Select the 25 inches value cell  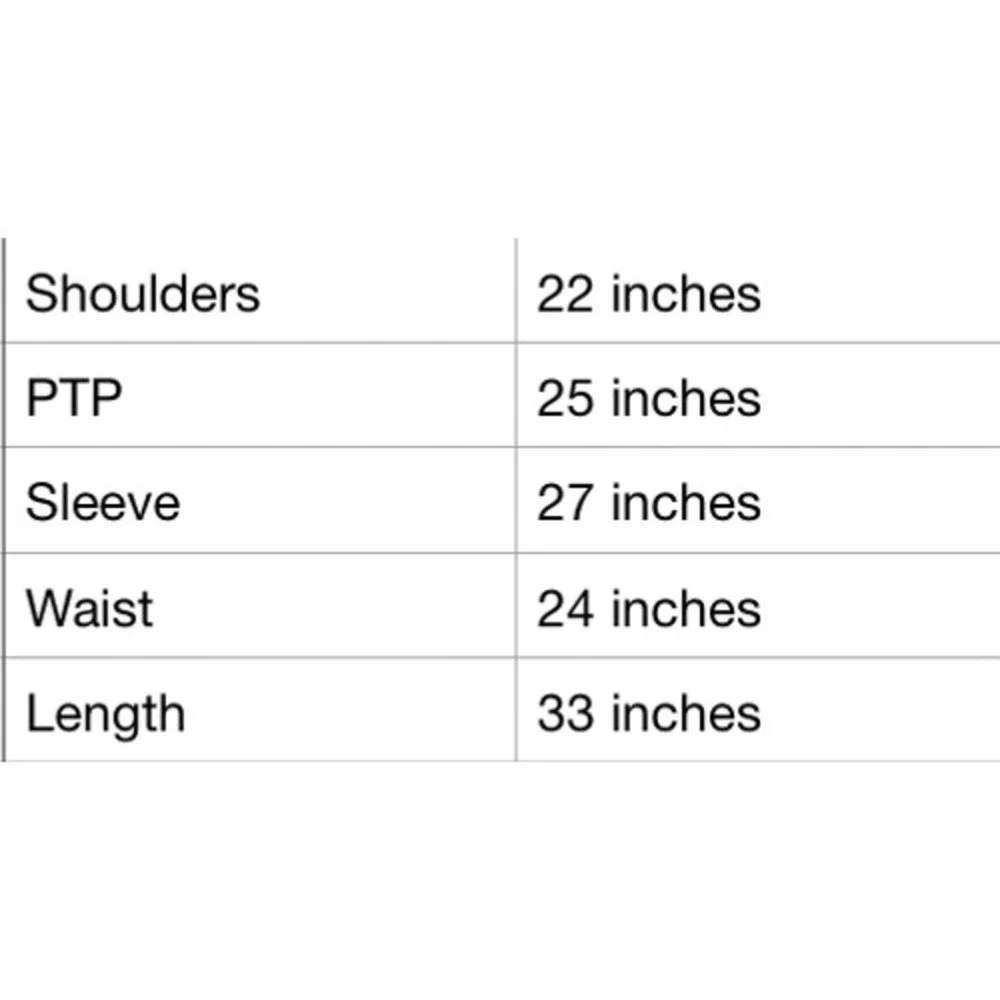758,395
